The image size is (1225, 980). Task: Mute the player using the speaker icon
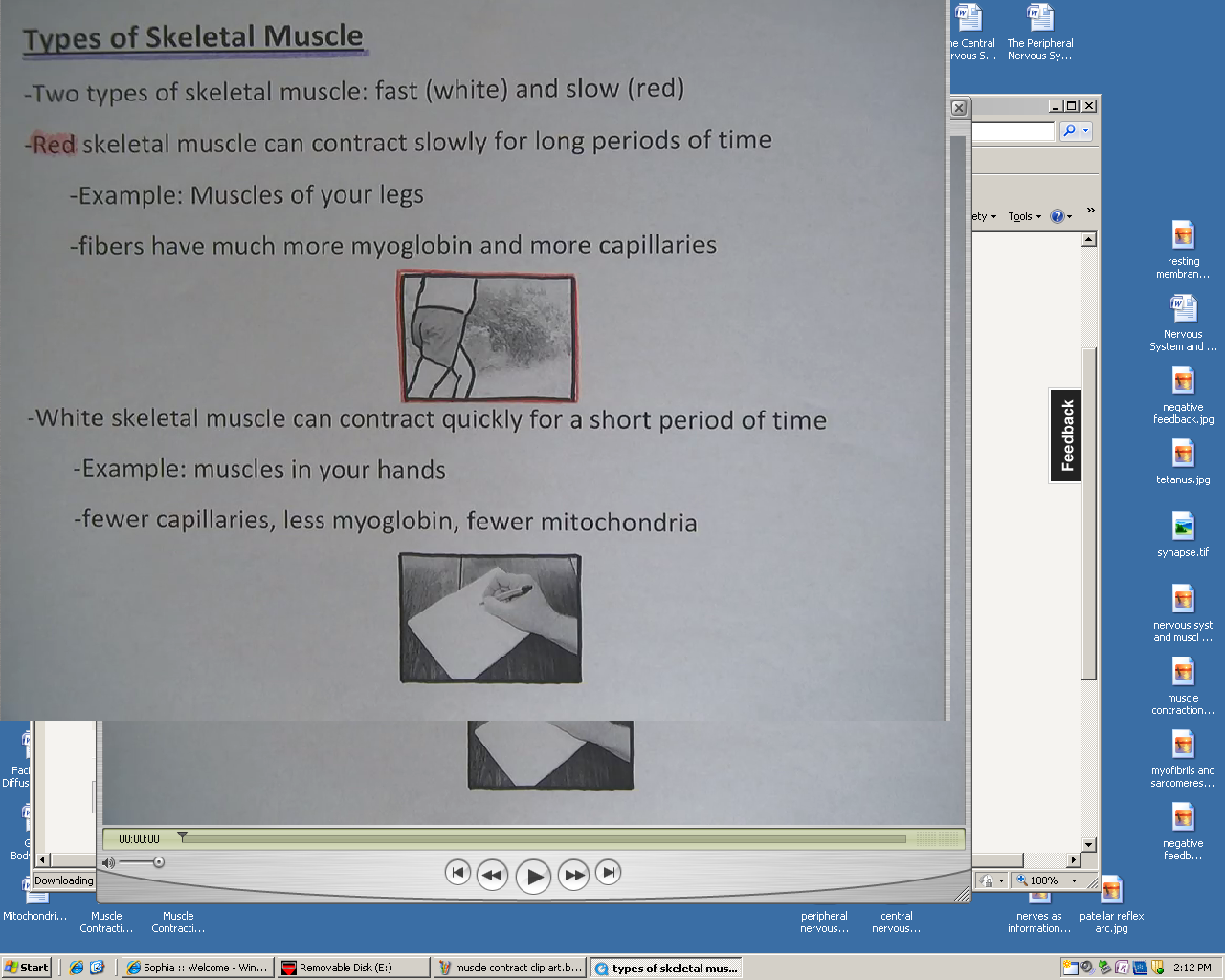point(108,863)
